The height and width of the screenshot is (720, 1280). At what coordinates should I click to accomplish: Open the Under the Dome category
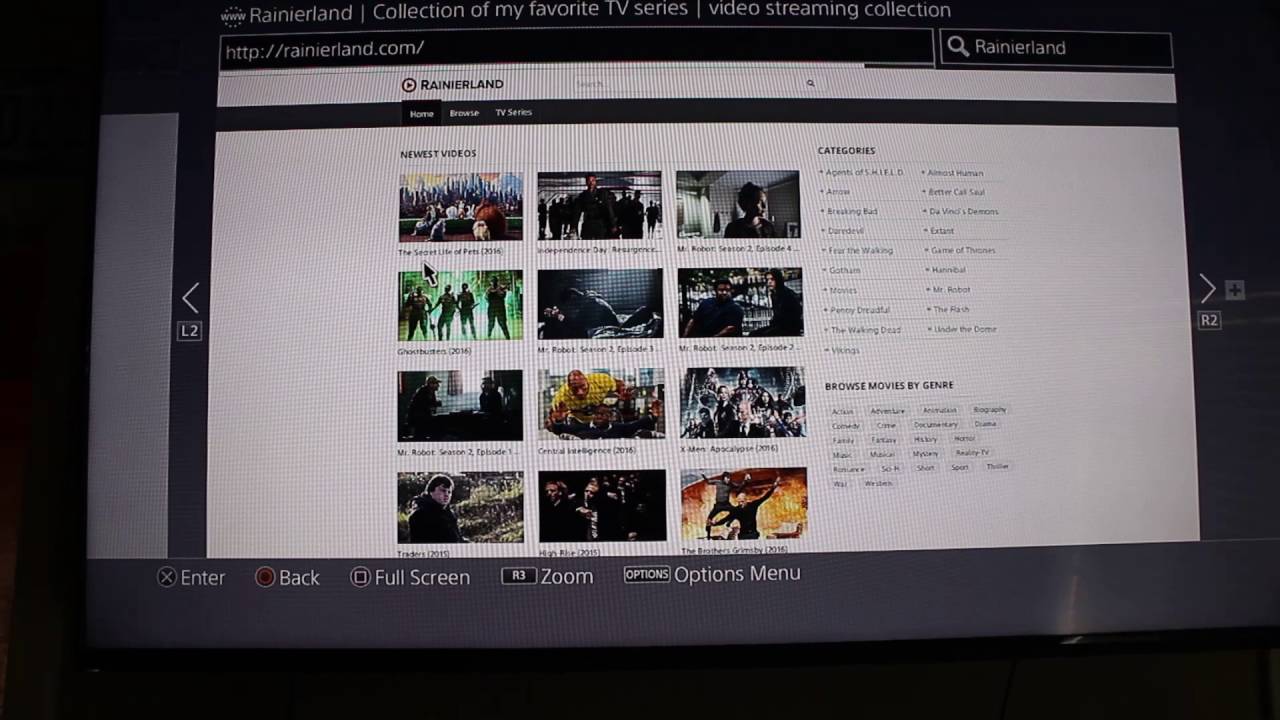click(x=964, y=329)
